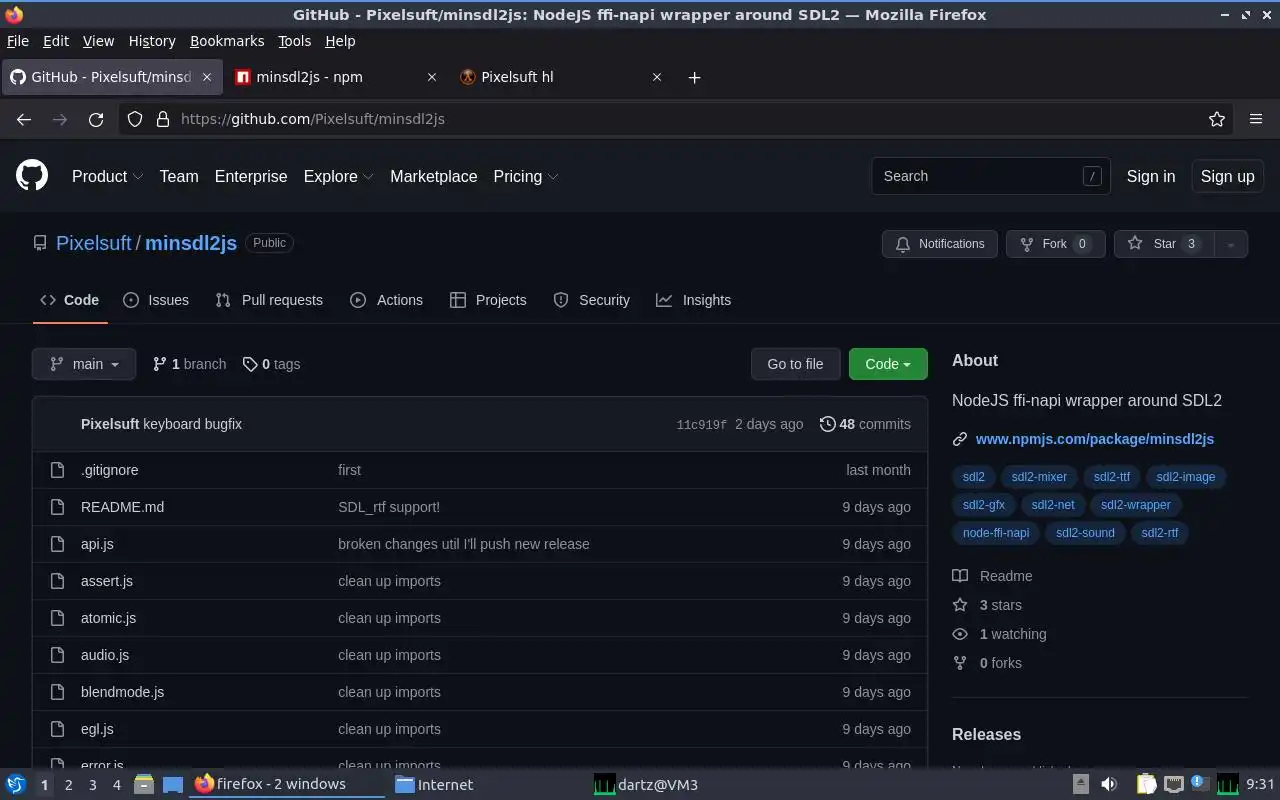Click the GitHub Octocat logo
The width and height of the screenshot is (1280, 800).
[x=32, y=176]
